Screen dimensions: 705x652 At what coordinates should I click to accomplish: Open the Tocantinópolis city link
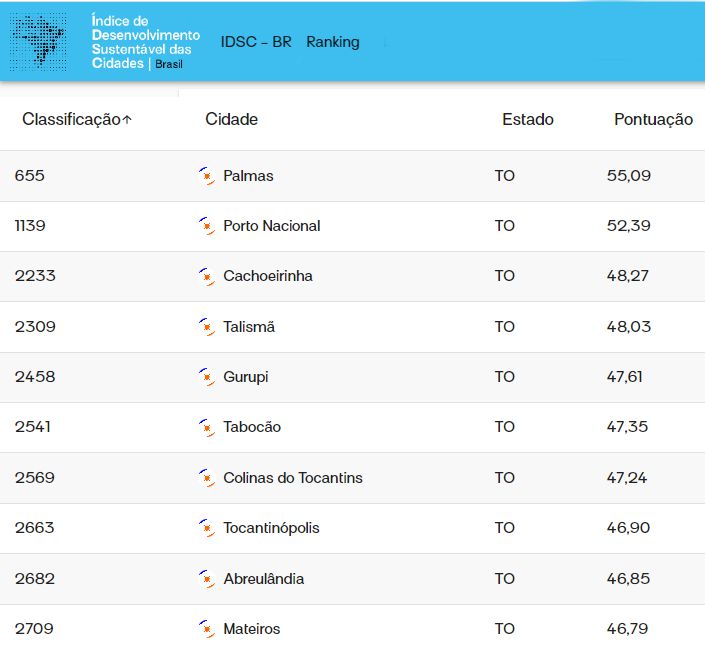point(271,528)
